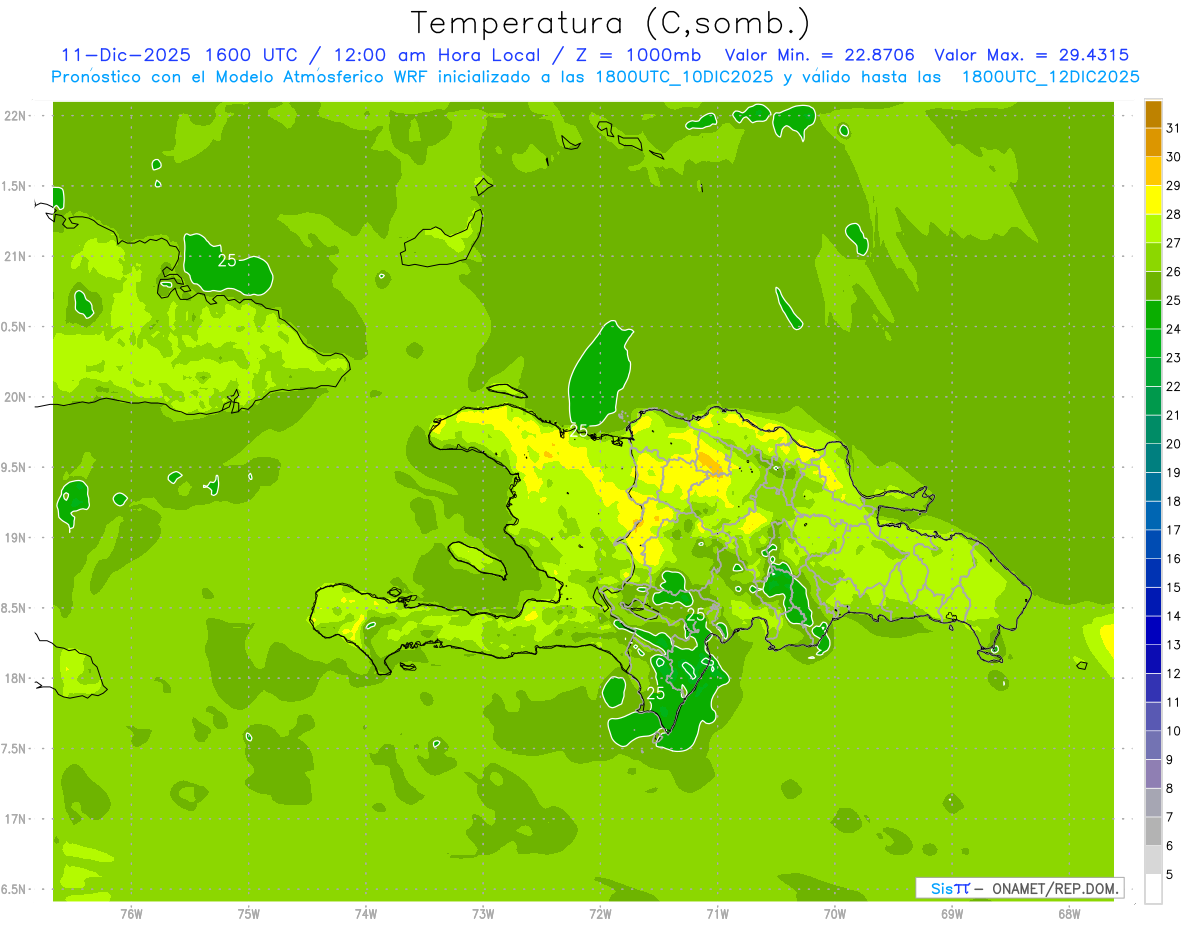The image size is (1200, 927).
Task: Click the legend value 27
Action: point(1174,243)
